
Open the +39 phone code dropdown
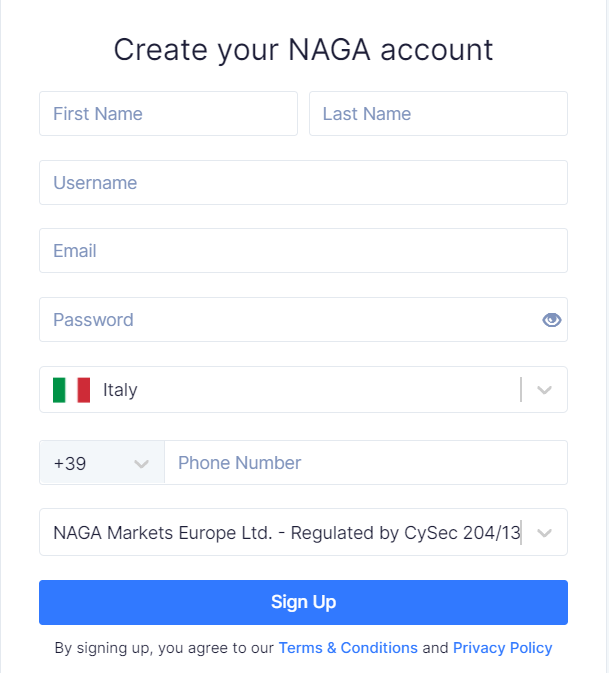click(102, 463)
